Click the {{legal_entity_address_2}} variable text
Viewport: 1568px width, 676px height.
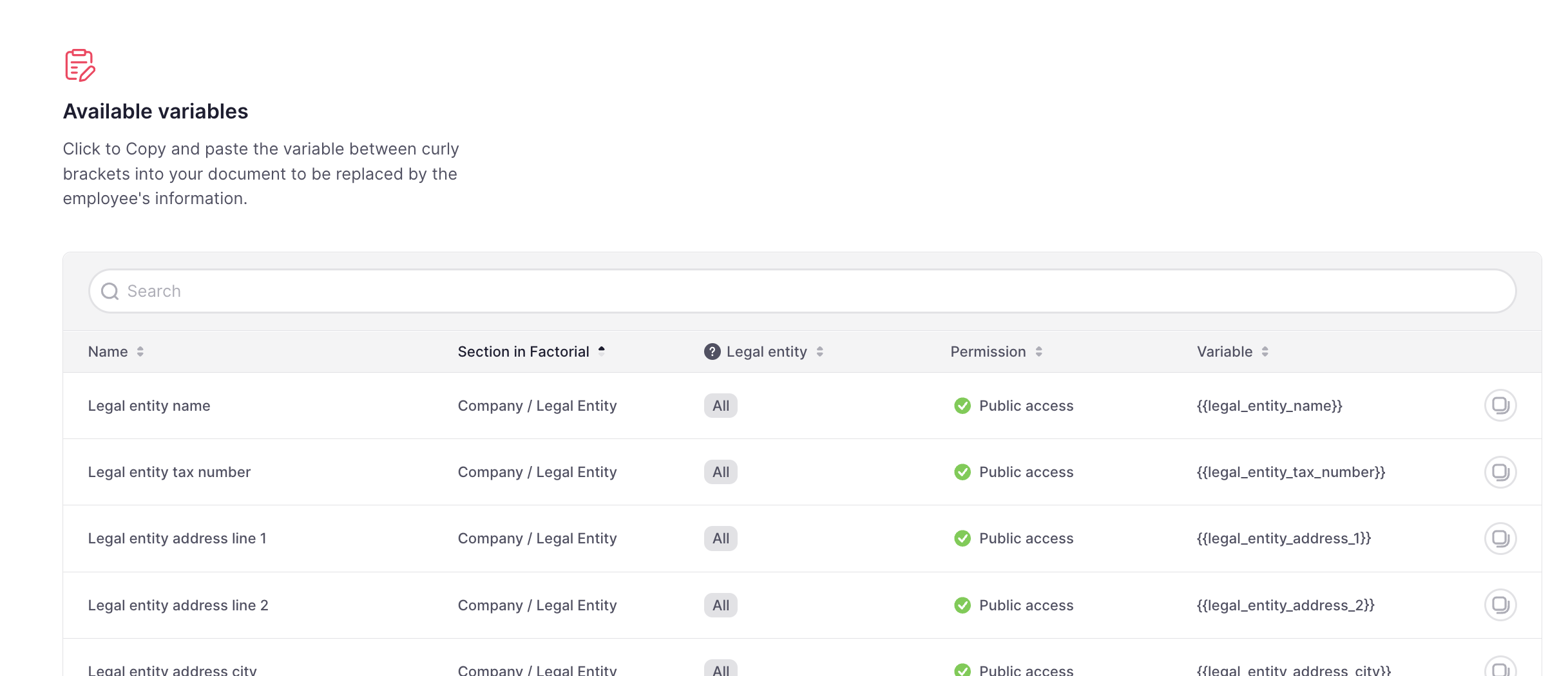pos(1285,605)
